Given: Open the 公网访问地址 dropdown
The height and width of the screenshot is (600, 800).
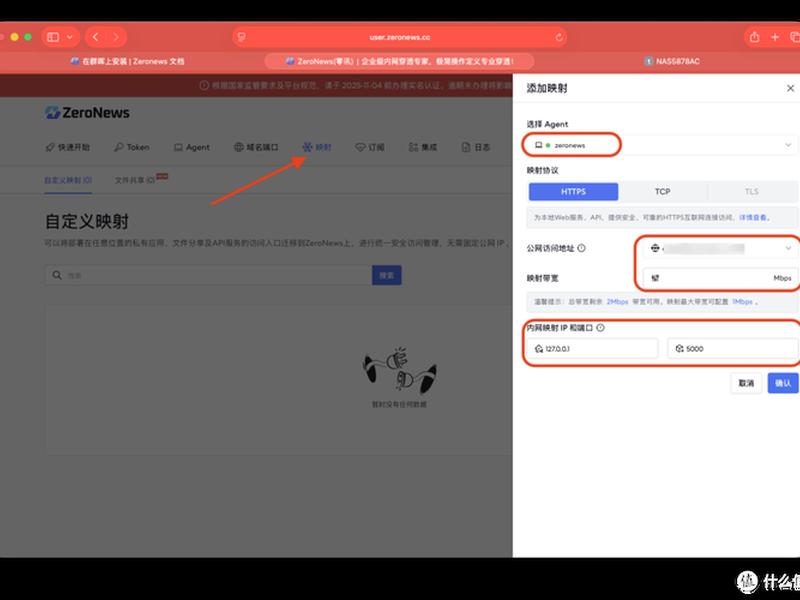Looking at the screenshot, I should pos(720,248).
